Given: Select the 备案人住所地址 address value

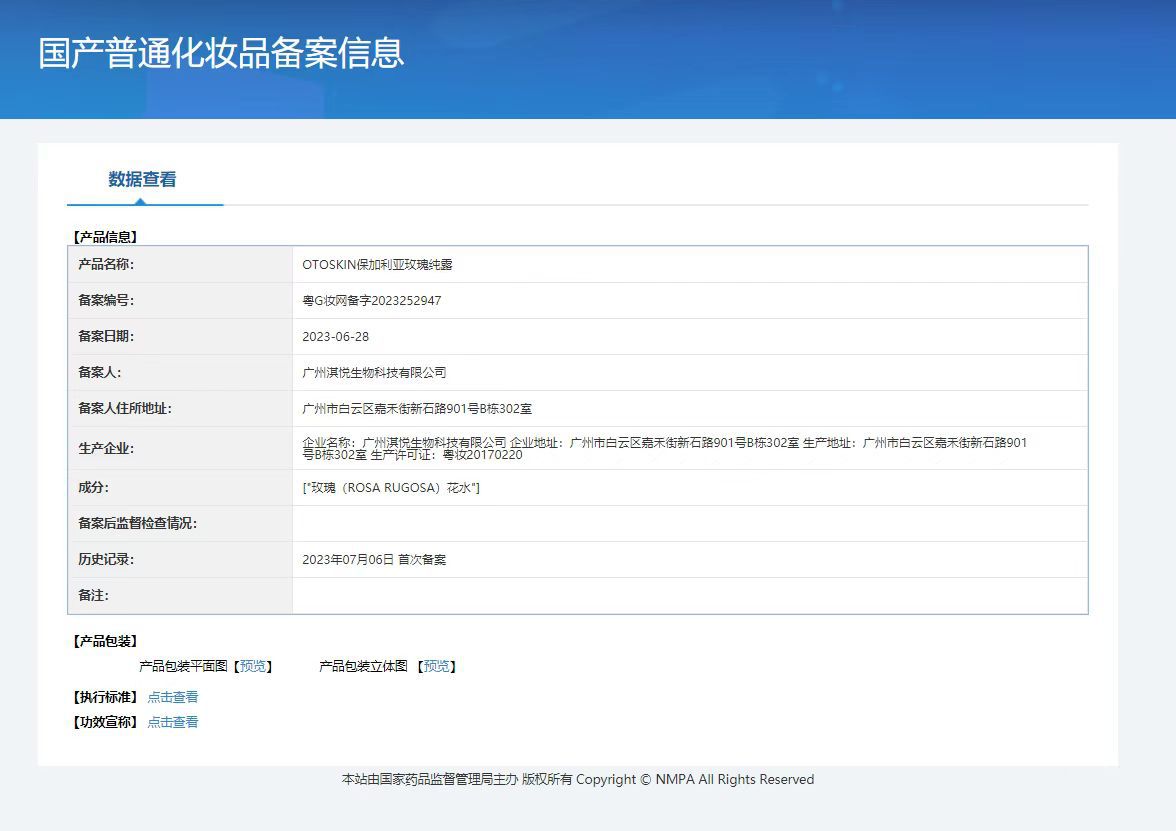Looking at the screenshot, I should click(x=417, y=409).
